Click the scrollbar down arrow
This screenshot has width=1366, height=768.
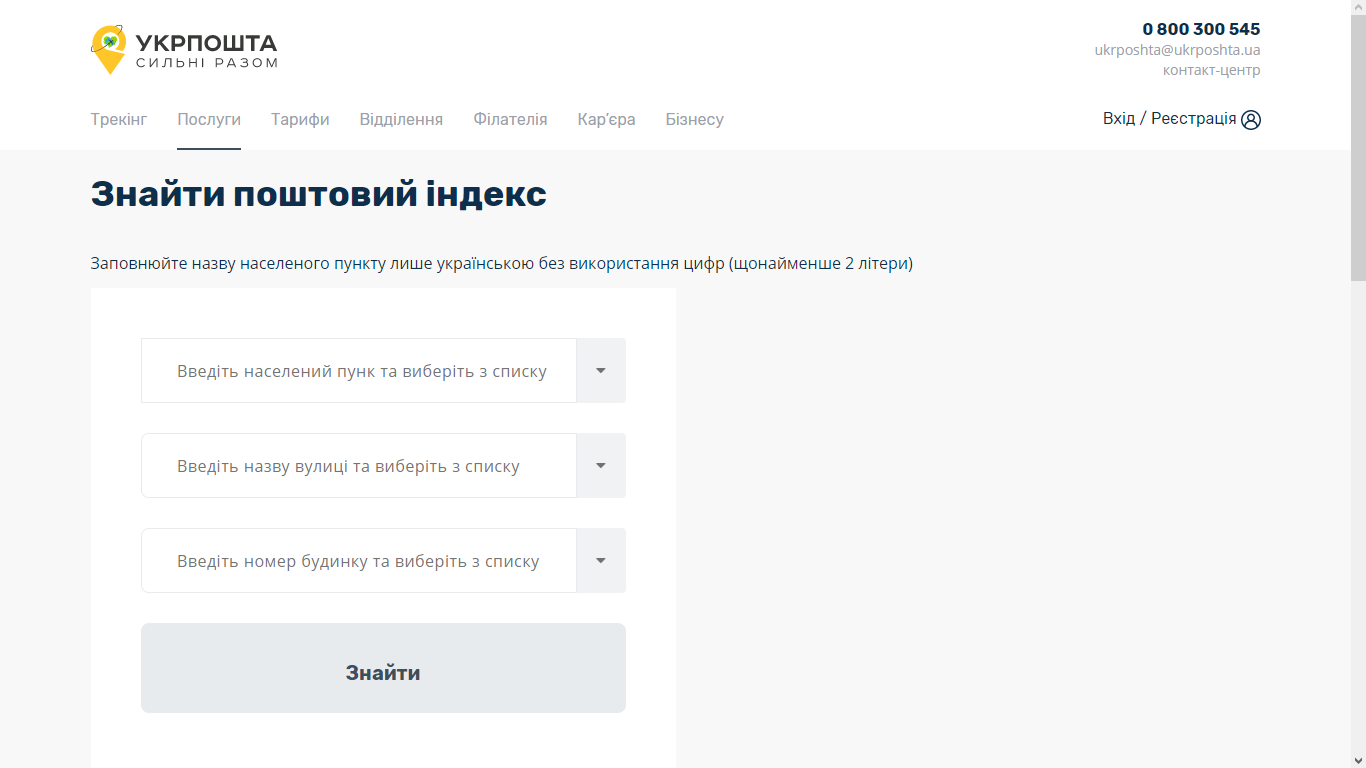pyautogui.click(x=1358, y=759)
